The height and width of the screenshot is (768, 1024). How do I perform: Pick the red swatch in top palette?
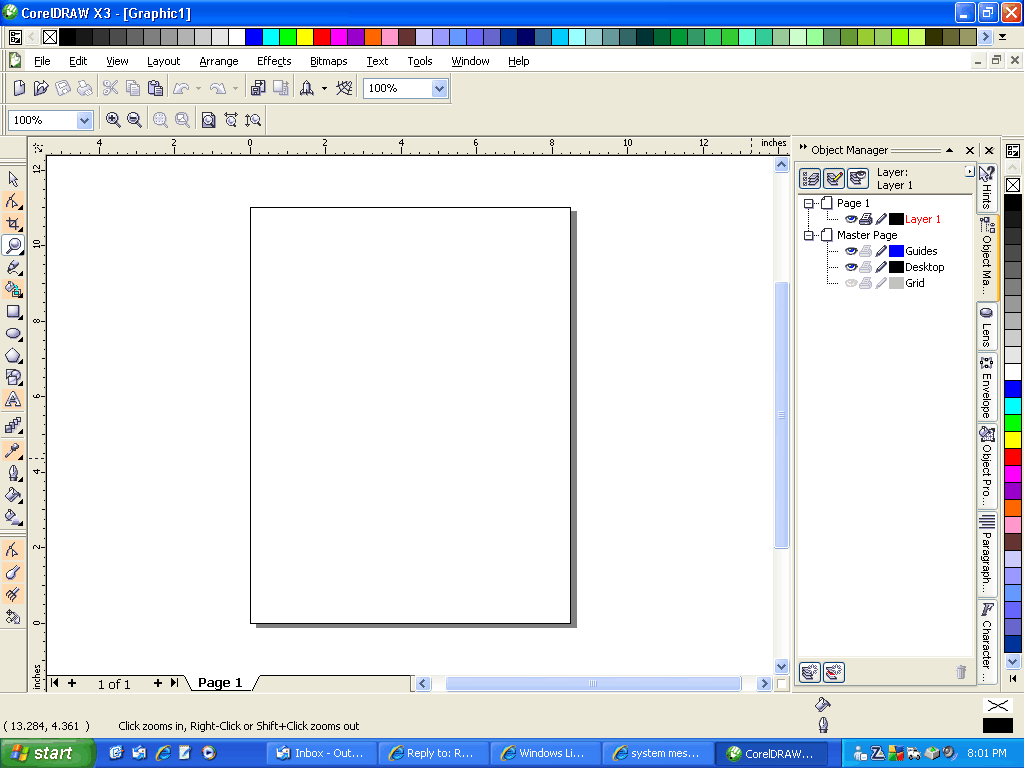(321, 37)
